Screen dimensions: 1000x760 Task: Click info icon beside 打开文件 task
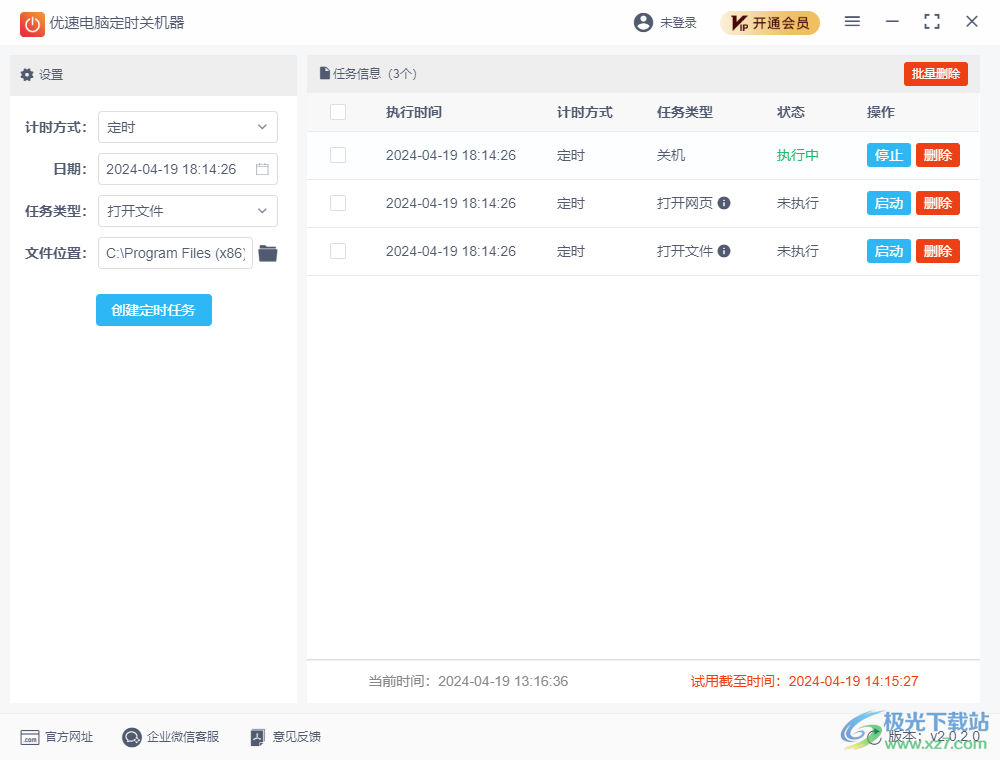(724, 251)
